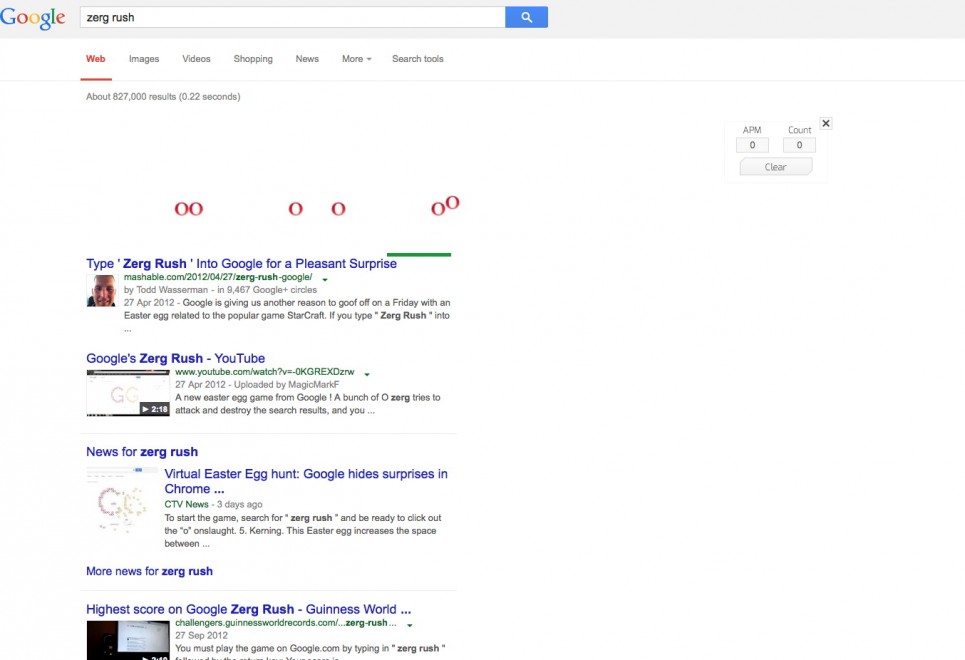This screenshot has height=660, width=965.
Task: Open Search tools options
Action: [x=418, y=59]
